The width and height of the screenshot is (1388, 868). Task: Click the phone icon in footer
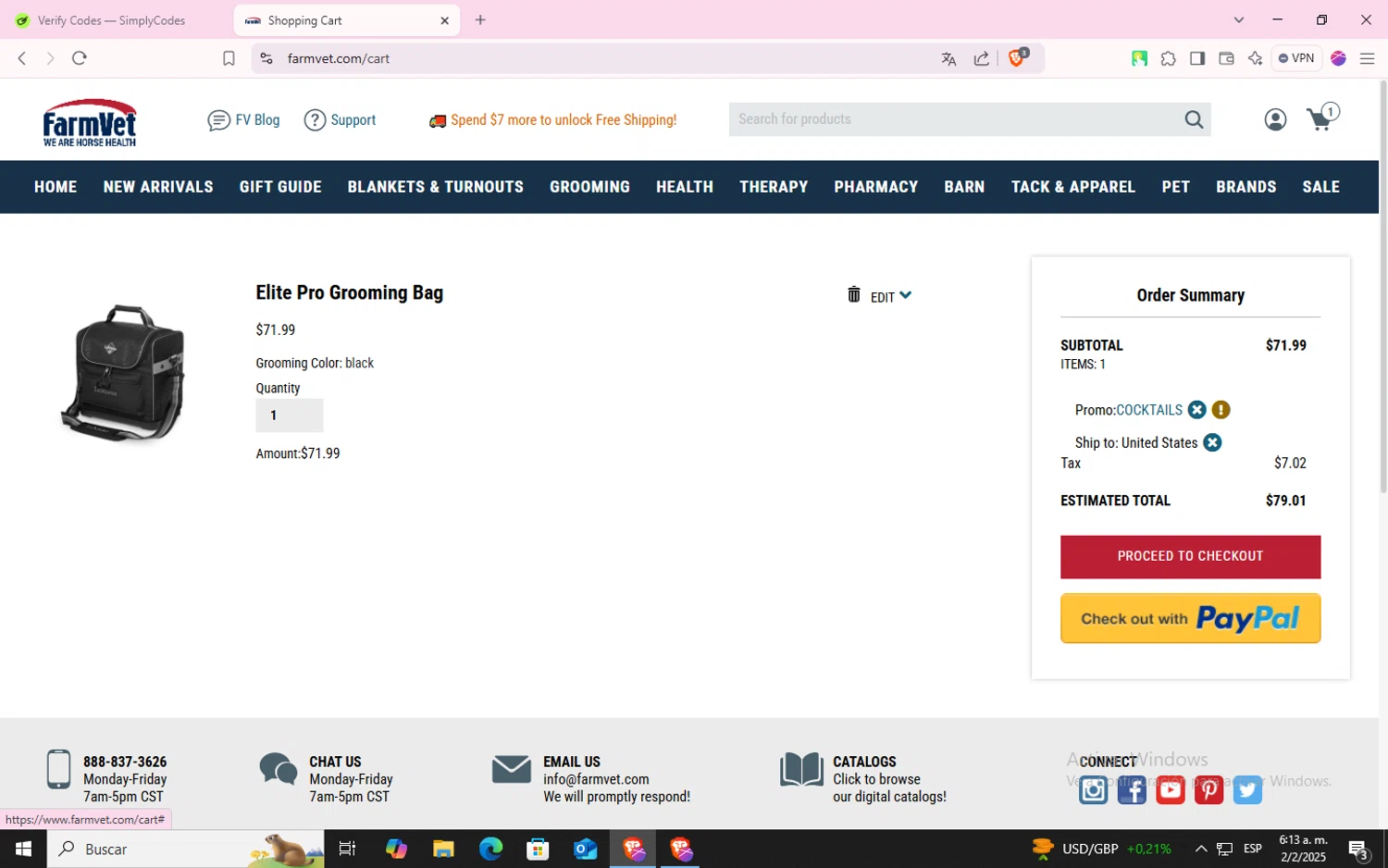click(x=58, y=769)
